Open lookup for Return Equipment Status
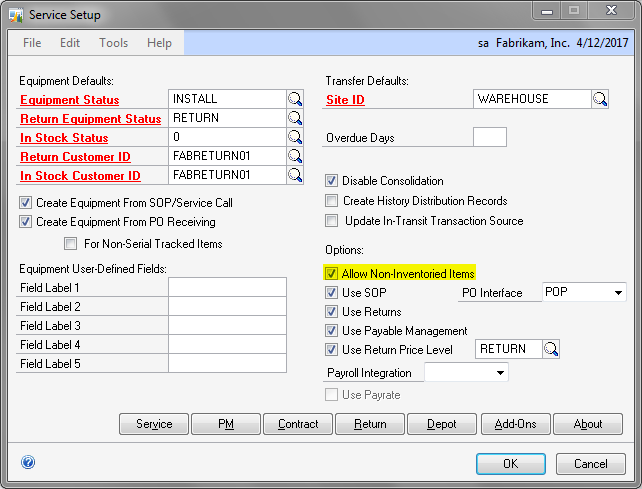 tap(295, 118)
